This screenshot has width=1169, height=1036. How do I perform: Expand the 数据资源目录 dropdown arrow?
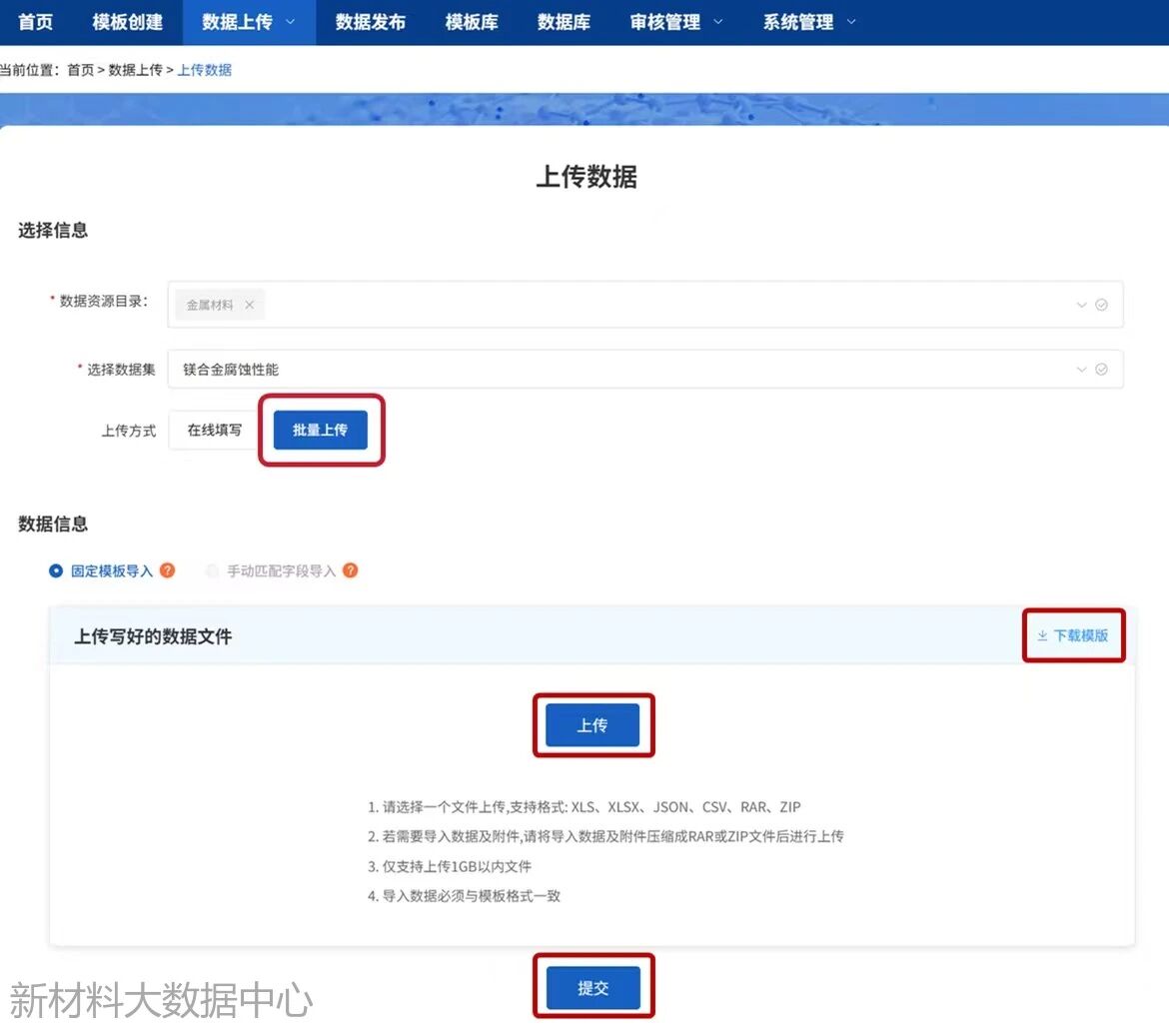coord(1081,305)
